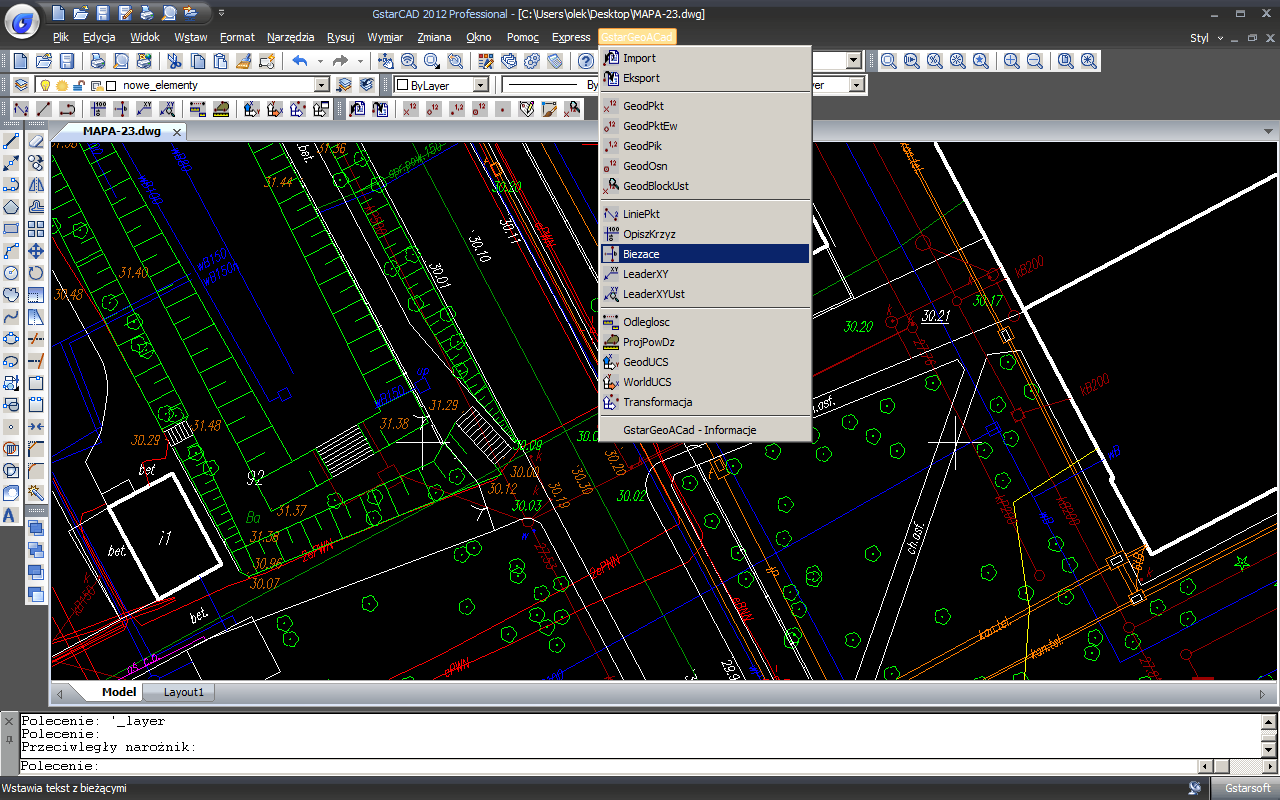This screenshot has height=800, width=1280.
Task: Click the Undo arrow icon
Action: [x=300, y=61]
